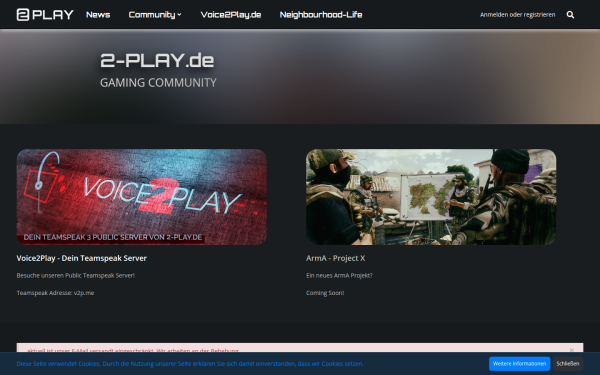600x375 pixels.
Task: Open the Neighbourhood-Life menu item
Action: click(x=321, y=15)
